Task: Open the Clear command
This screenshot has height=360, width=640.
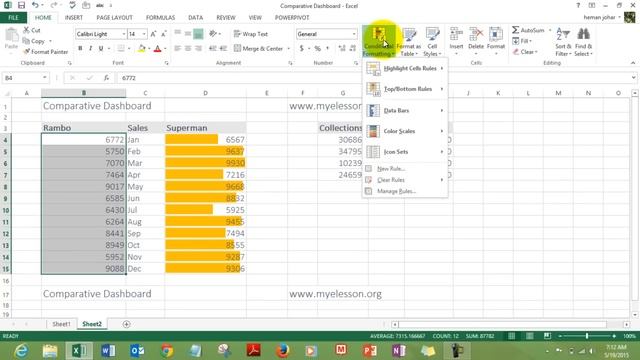Action: (525, 52)
